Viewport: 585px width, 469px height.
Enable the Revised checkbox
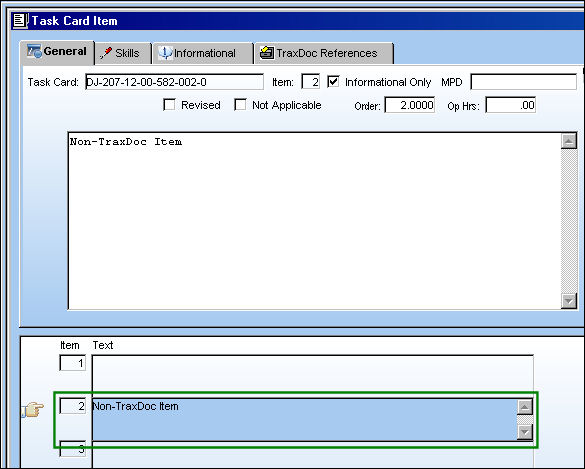169,104
